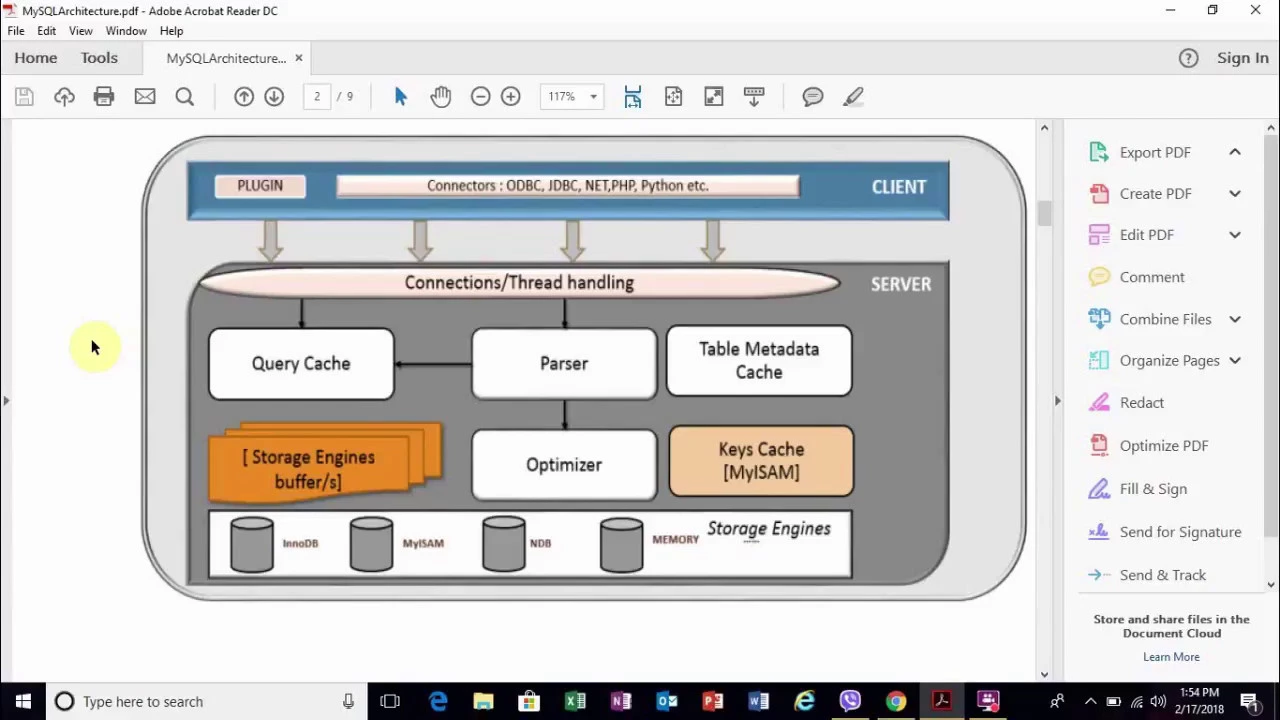The width and height of the screenshot is (1280, 720).
Task: Open File Explorer from taskbar
Action: [483, 702]
